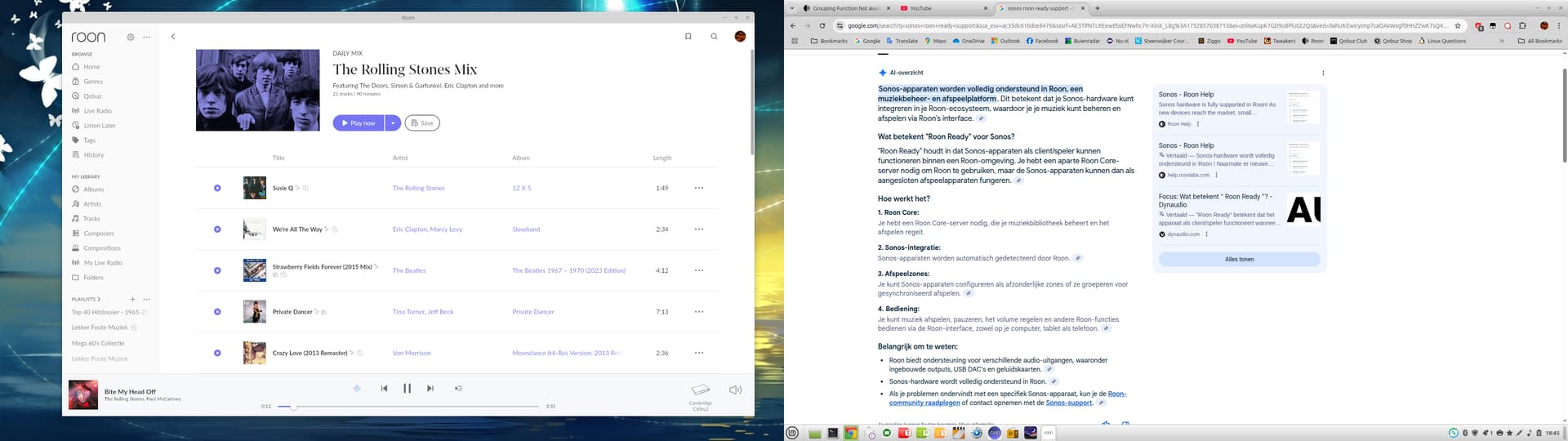Open History in Roon sidebar
Viewport: 1568px width, 441px height.
click(93, 155)
